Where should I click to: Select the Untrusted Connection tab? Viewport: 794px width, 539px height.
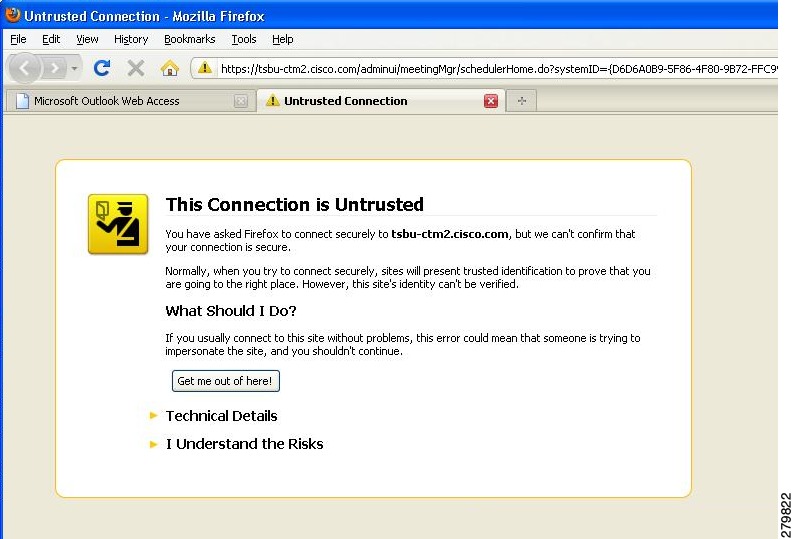coord(381,101)
